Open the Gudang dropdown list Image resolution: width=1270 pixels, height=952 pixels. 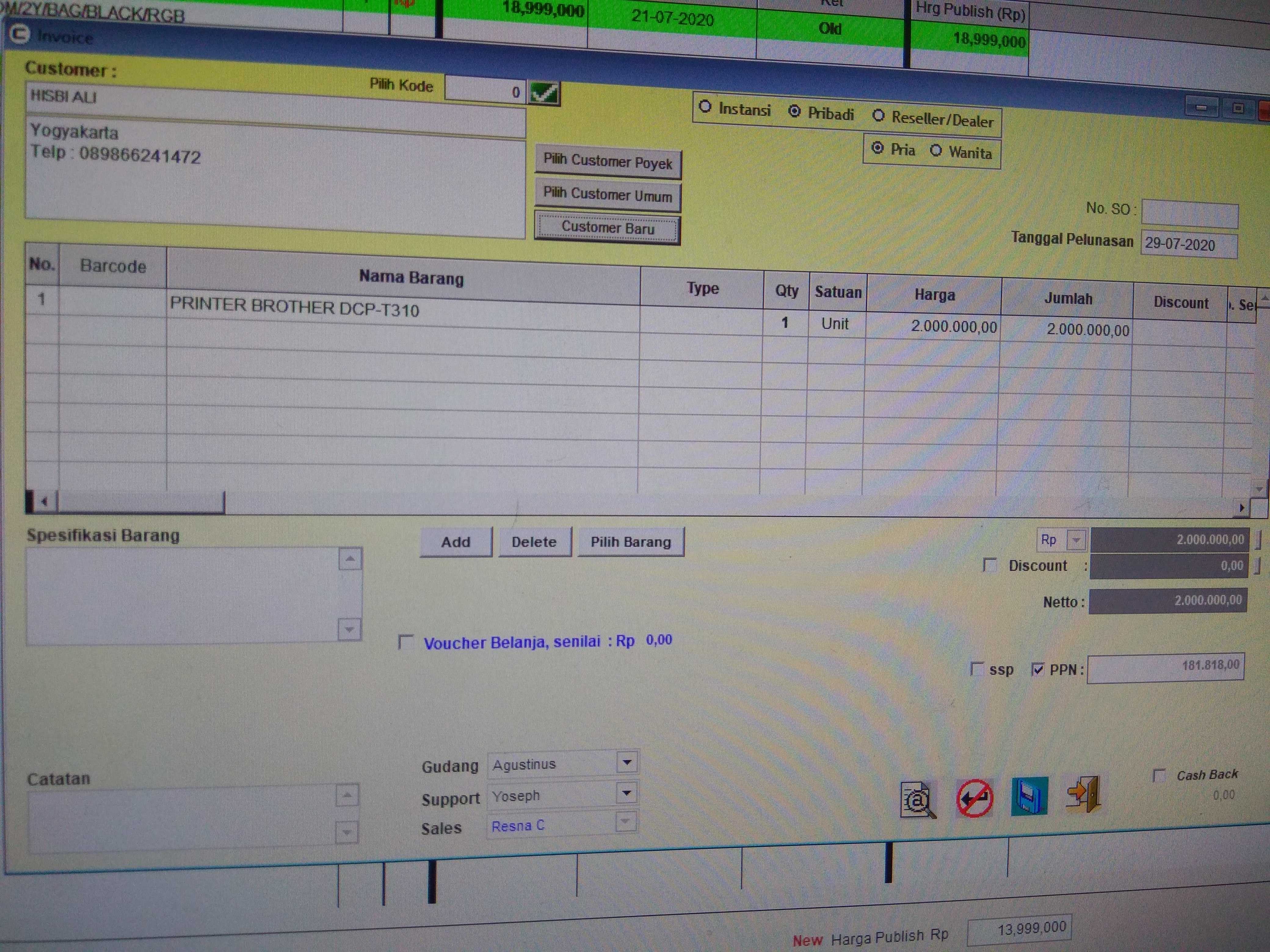pos(627,763)
